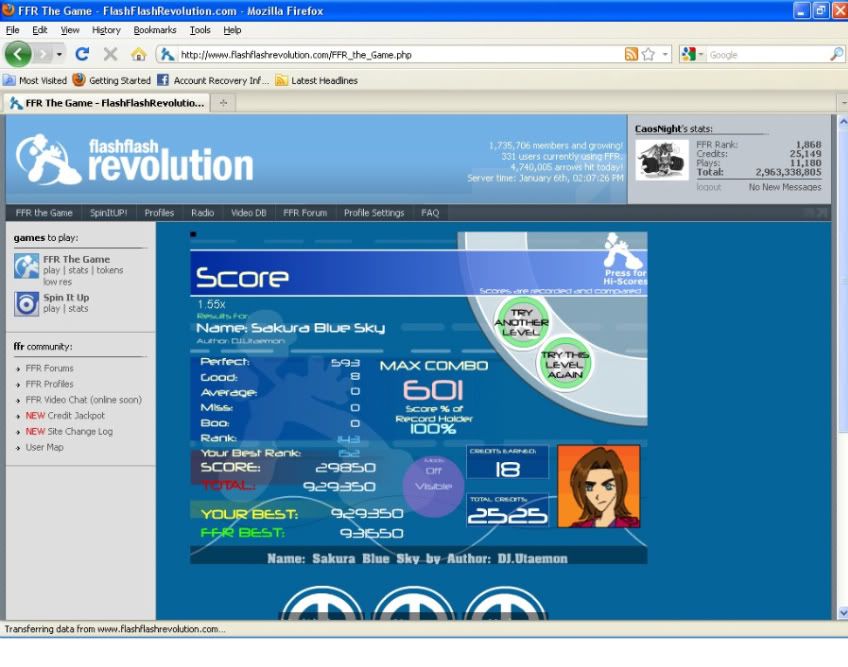Open a new tab with plus button

click(223, 103)
